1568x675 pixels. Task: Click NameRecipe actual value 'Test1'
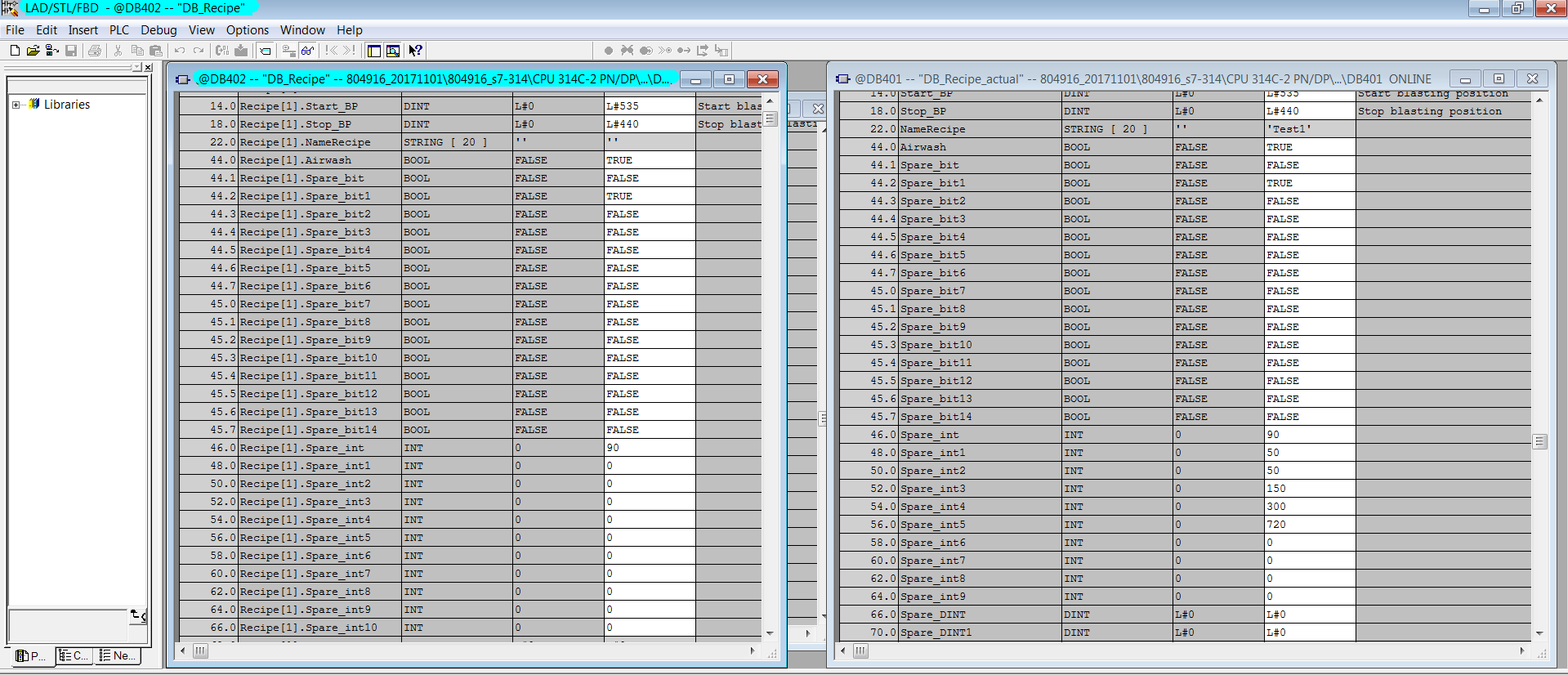[x=1310, y=129]
